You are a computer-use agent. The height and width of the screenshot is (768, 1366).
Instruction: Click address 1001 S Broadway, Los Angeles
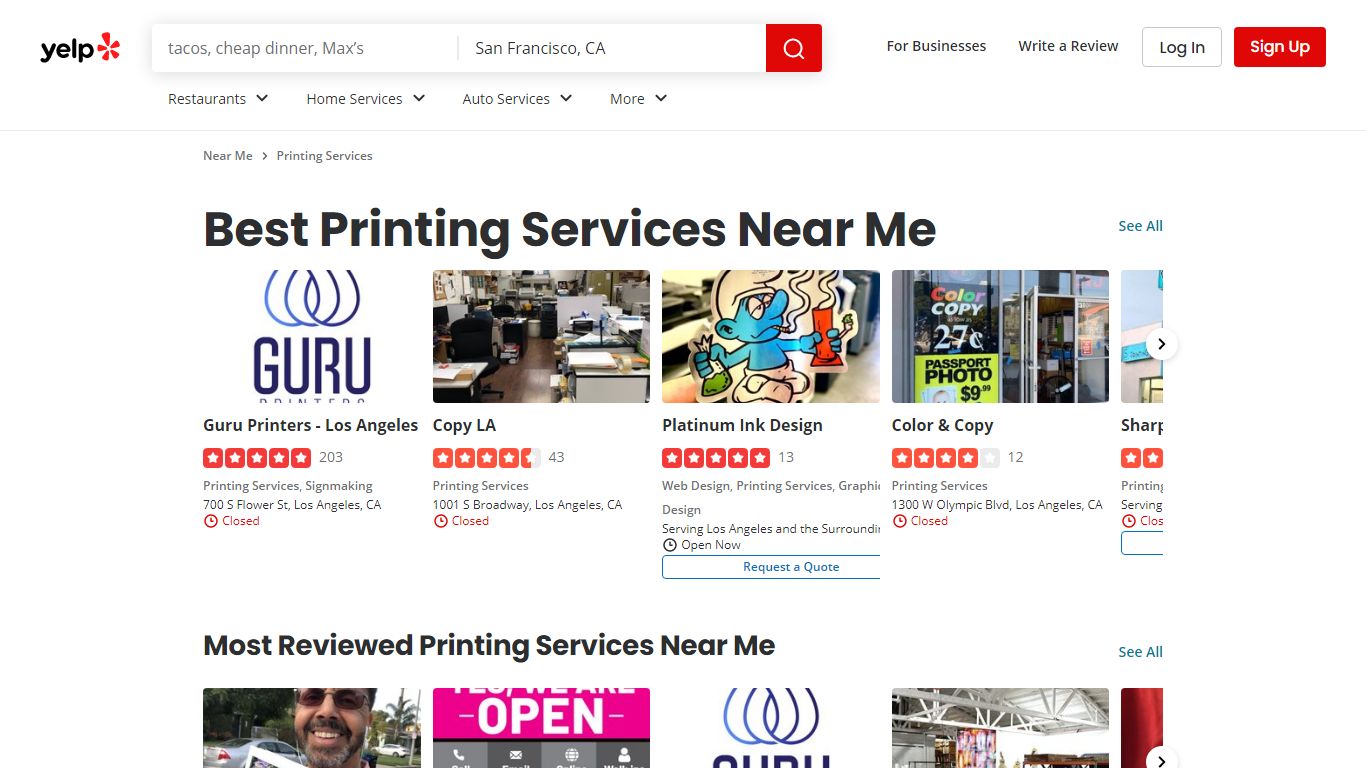(x=527, y=505)
